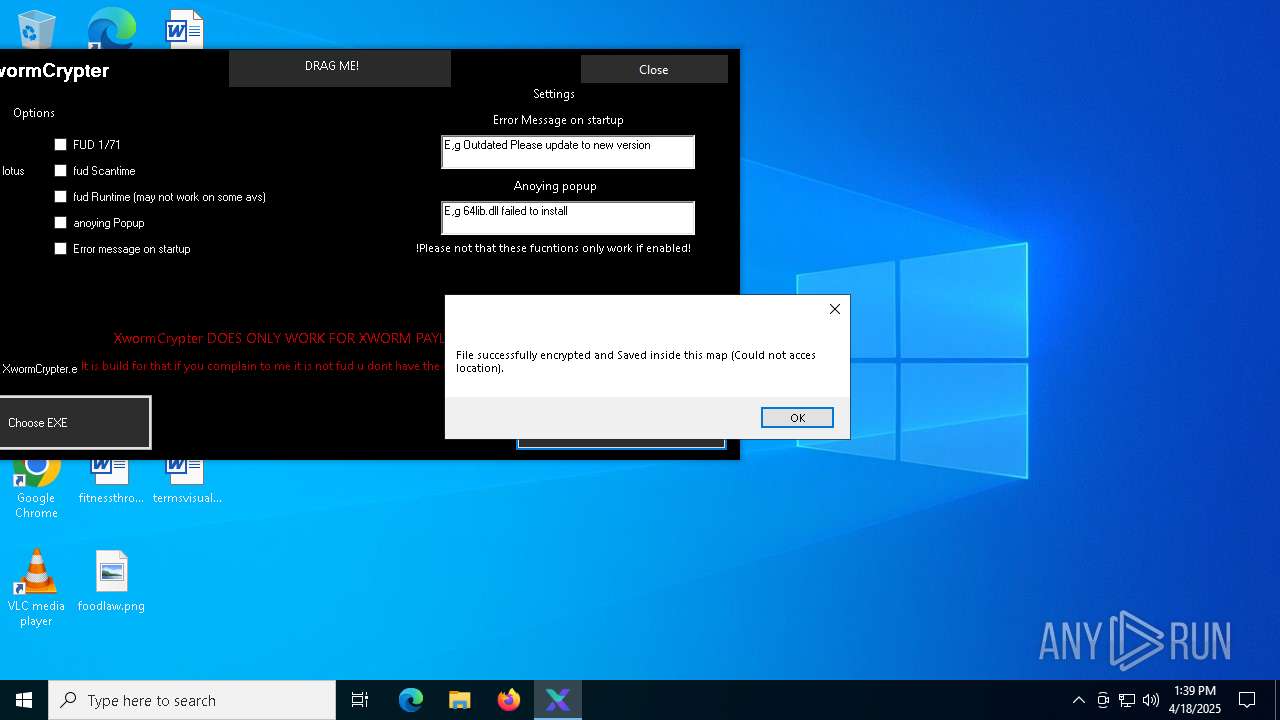1280x720 pixels.
Task: Open VLC media player desktop icon
Action: 36,588
